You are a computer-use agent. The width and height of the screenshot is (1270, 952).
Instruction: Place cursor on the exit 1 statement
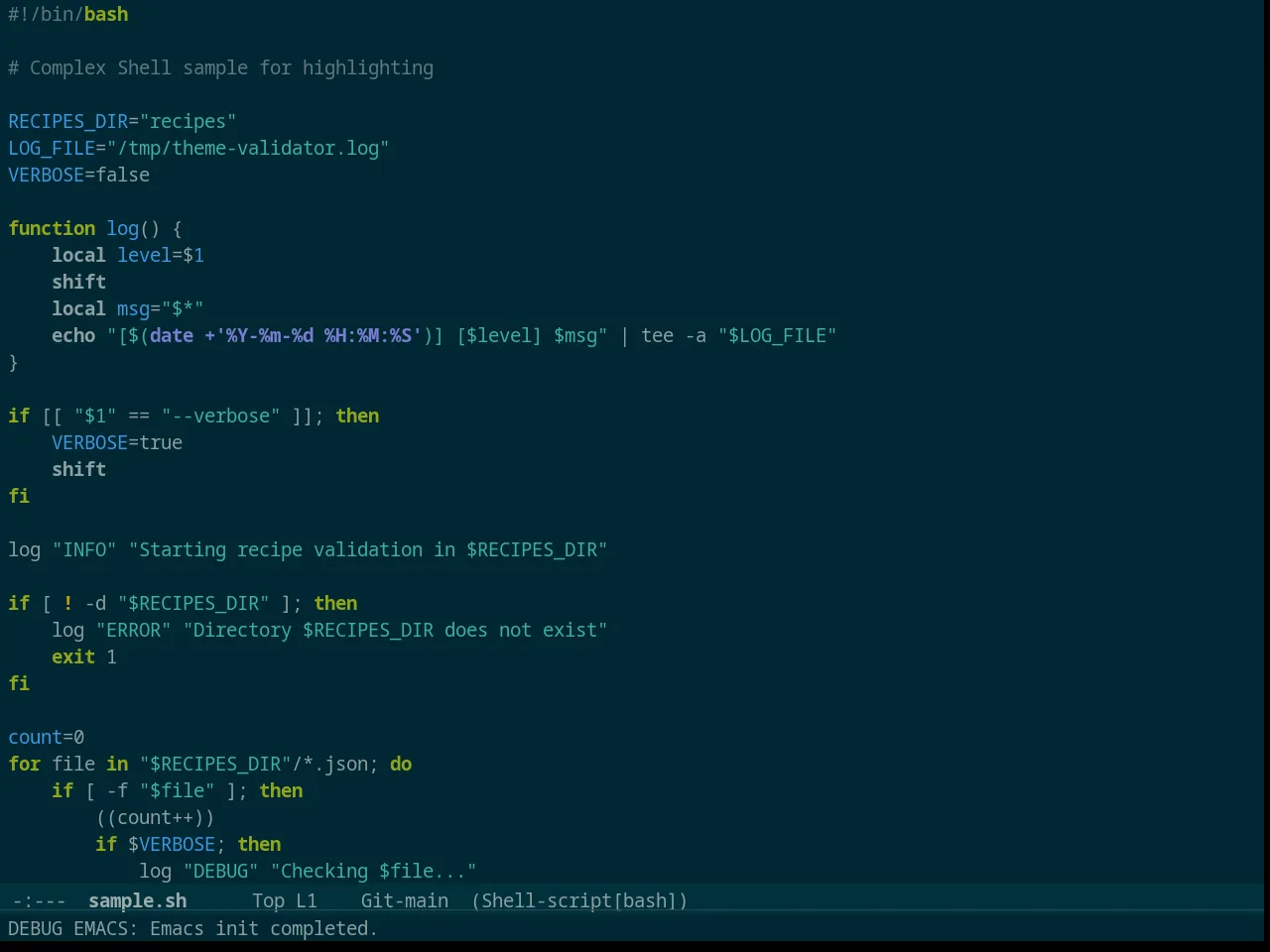click(84, 656)
